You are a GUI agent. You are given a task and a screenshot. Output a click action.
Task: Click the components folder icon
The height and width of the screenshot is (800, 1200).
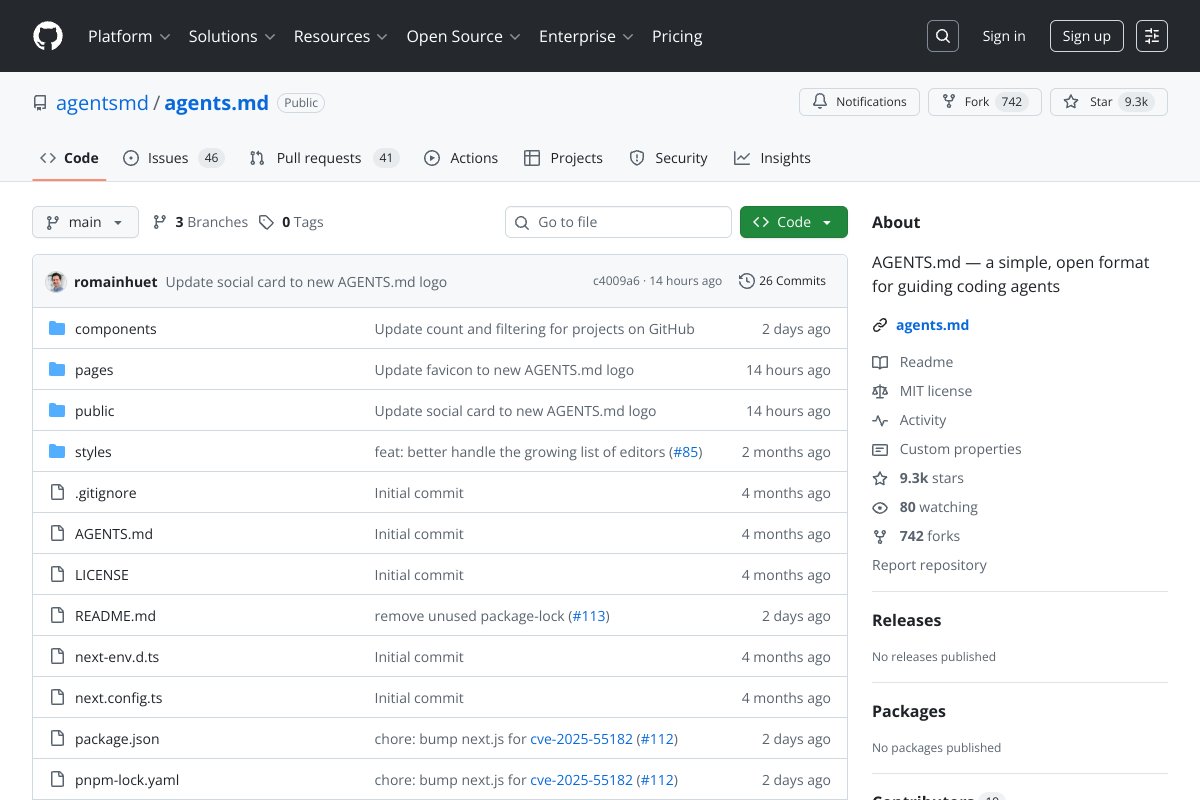click(x=57, y=329)
